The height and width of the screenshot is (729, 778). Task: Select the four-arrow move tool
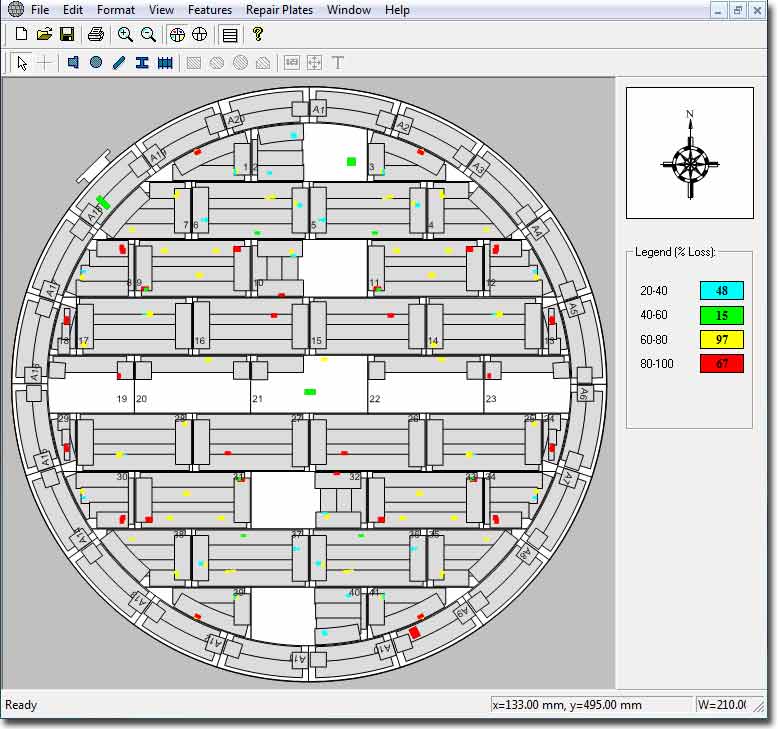315,63
